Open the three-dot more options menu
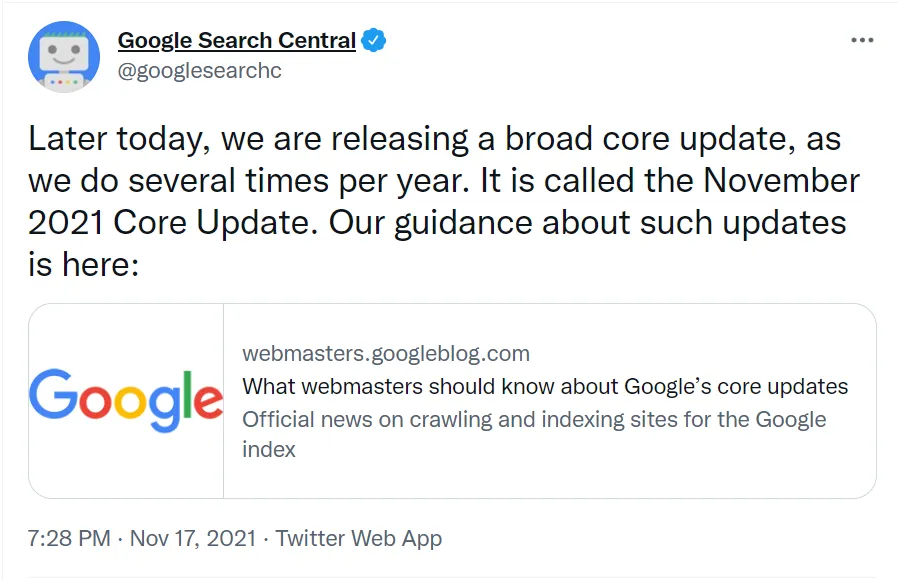The width and height of the screenshot is (898, 580). pos(861,40)
